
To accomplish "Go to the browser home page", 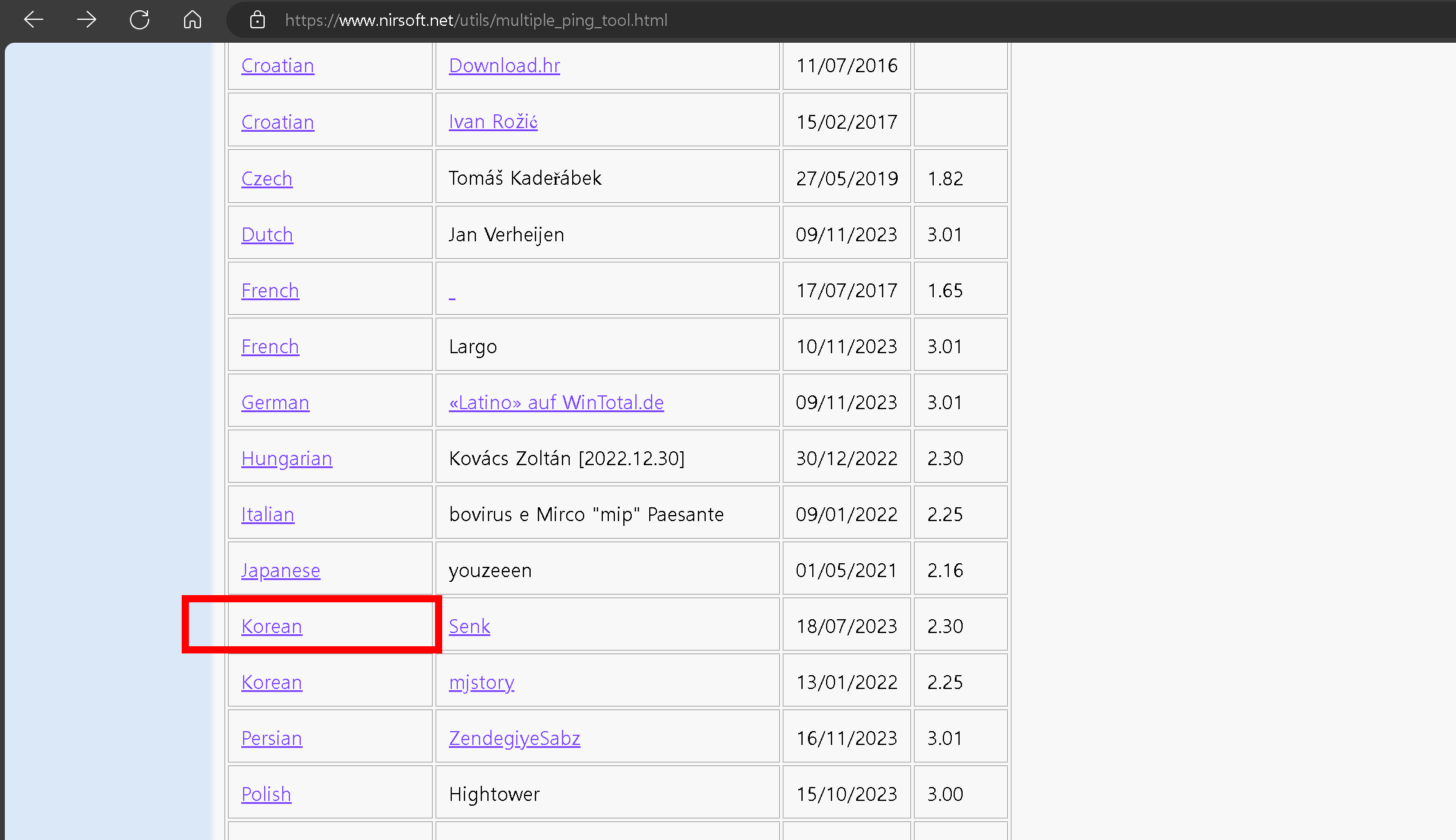I will [193, 20].
